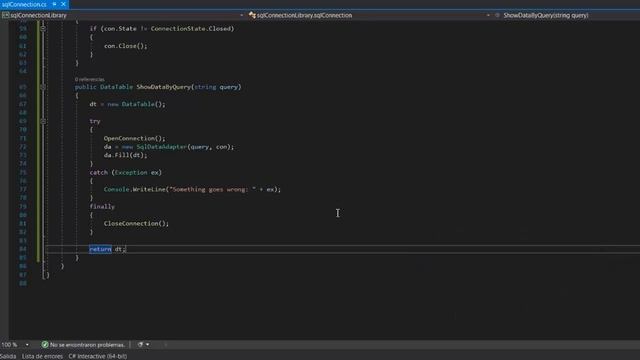Click 'No se encontraron problemas' status text

87,344
